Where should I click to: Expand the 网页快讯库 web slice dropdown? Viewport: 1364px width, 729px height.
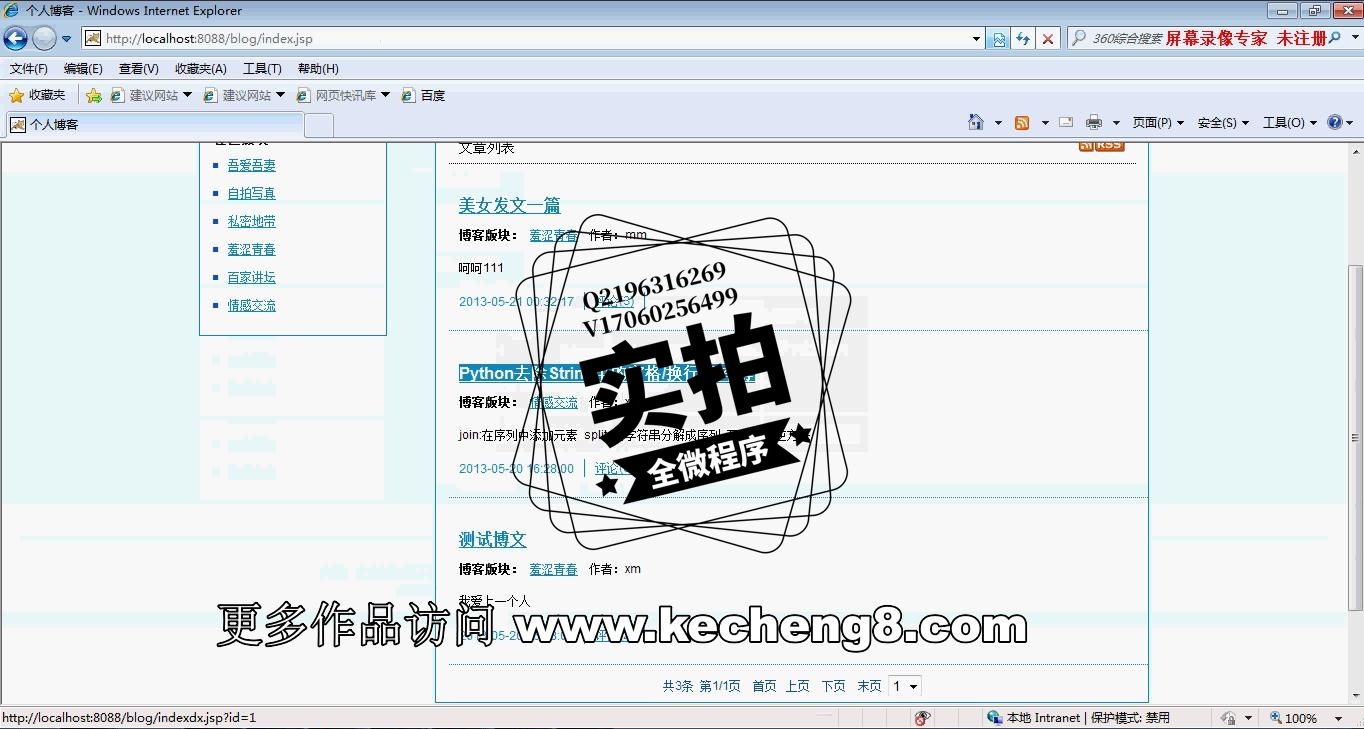pos(385,95)
